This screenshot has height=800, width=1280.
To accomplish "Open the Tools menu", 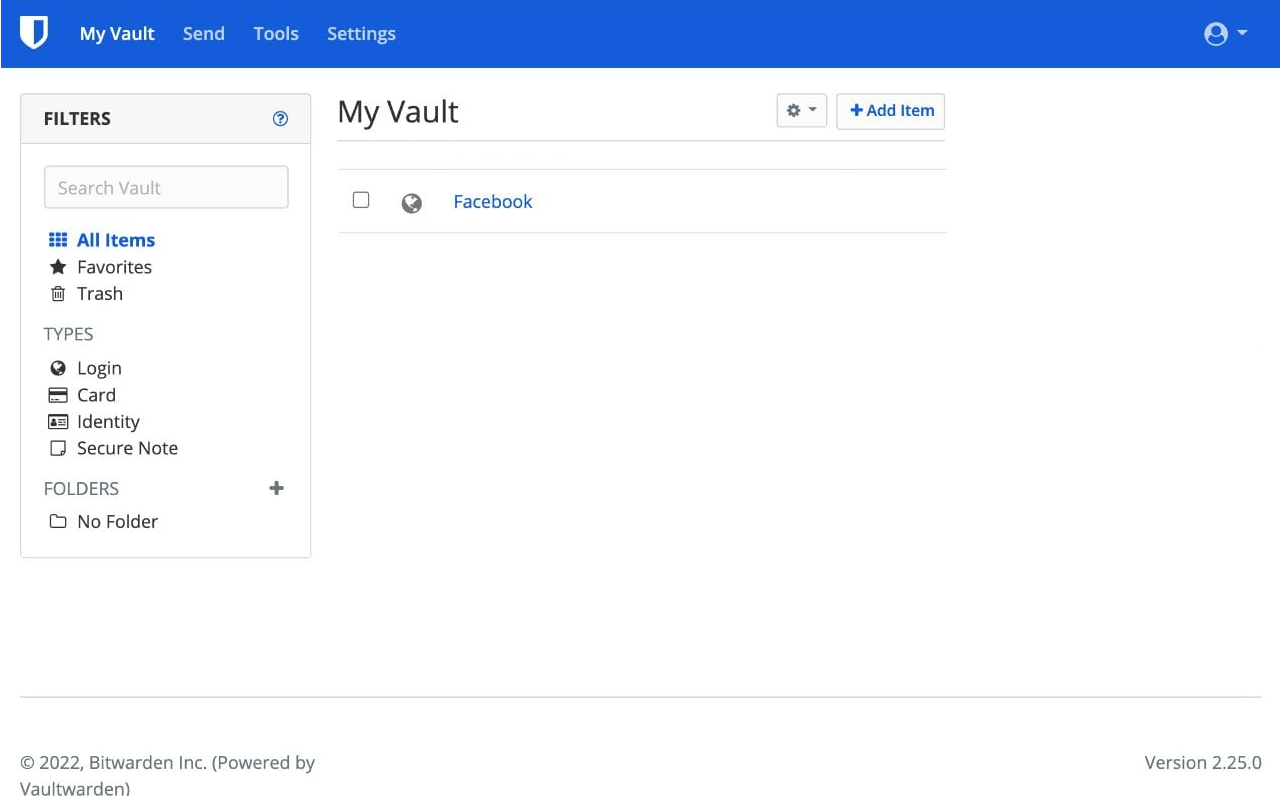I will tap(276, 34).
